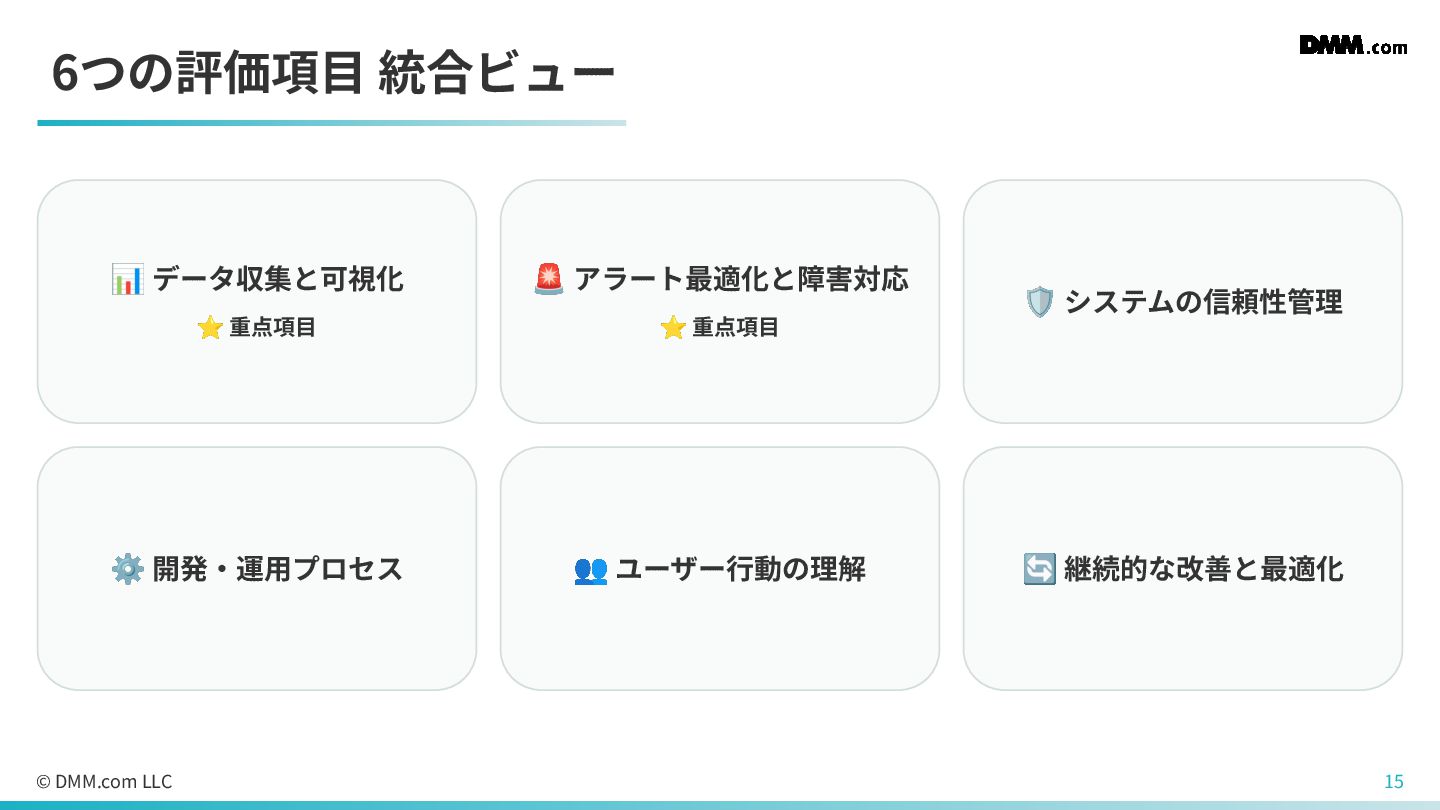Click the 重点項目 label in the first card

(272, 327)
